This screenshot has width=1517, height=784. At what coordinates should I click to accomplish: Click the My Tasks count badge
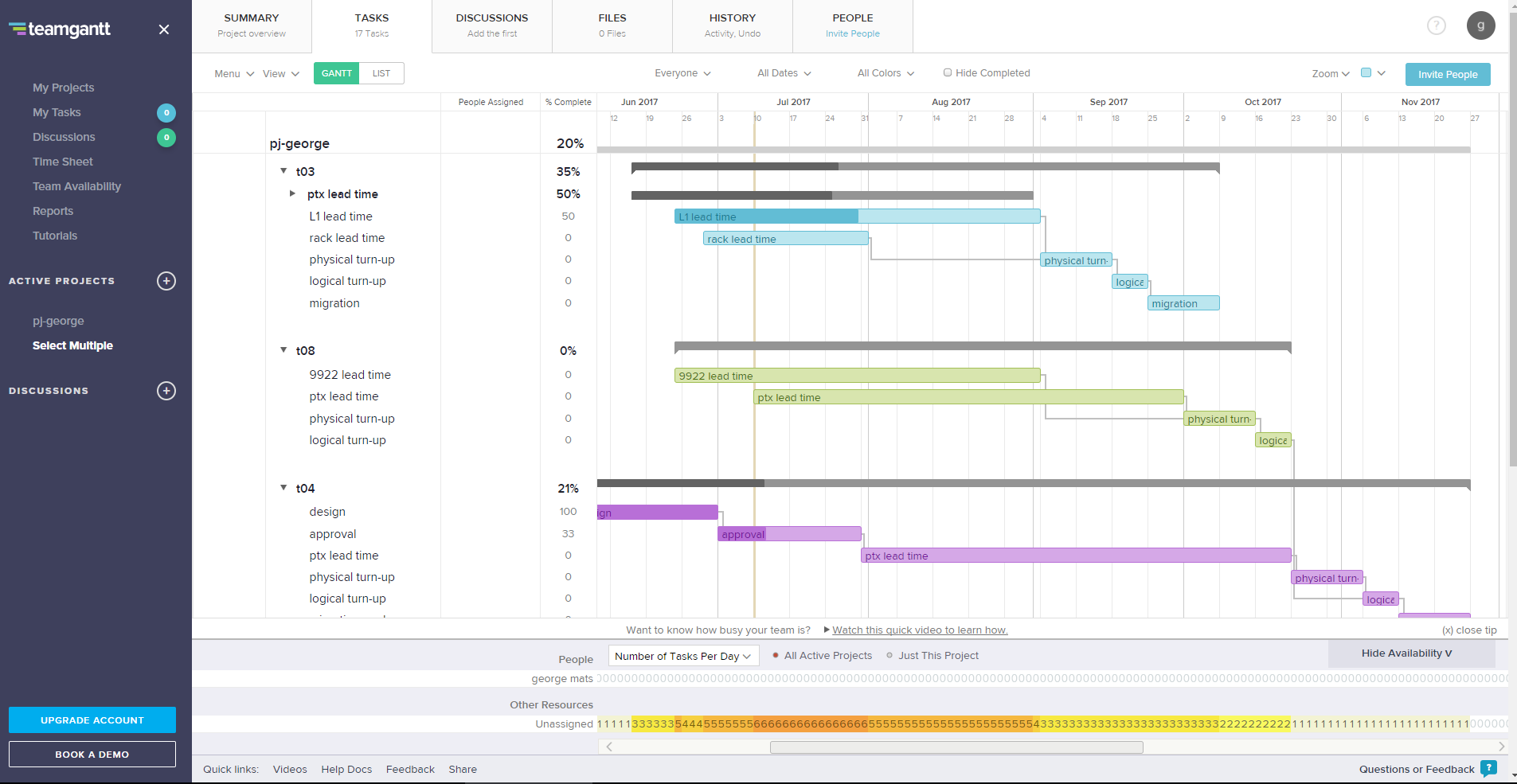pyautogui.click(x=166, y=113)
